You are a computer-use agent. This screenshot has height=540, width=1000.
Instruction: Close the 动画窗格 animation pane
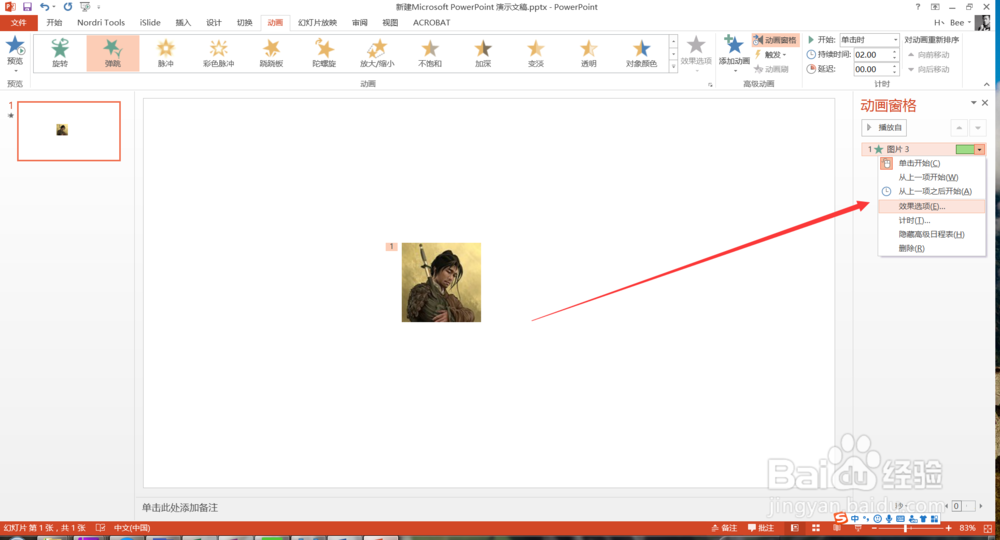[985, 103]
